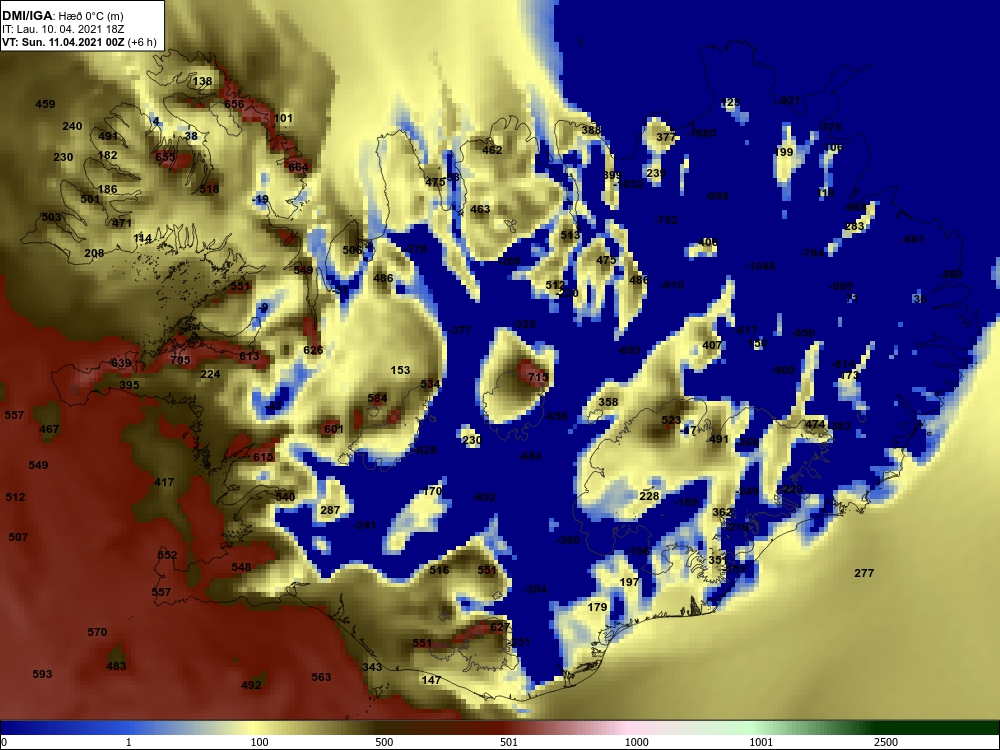Click the '1000' label on the colour scale
1000x750 pixels.
636,742
